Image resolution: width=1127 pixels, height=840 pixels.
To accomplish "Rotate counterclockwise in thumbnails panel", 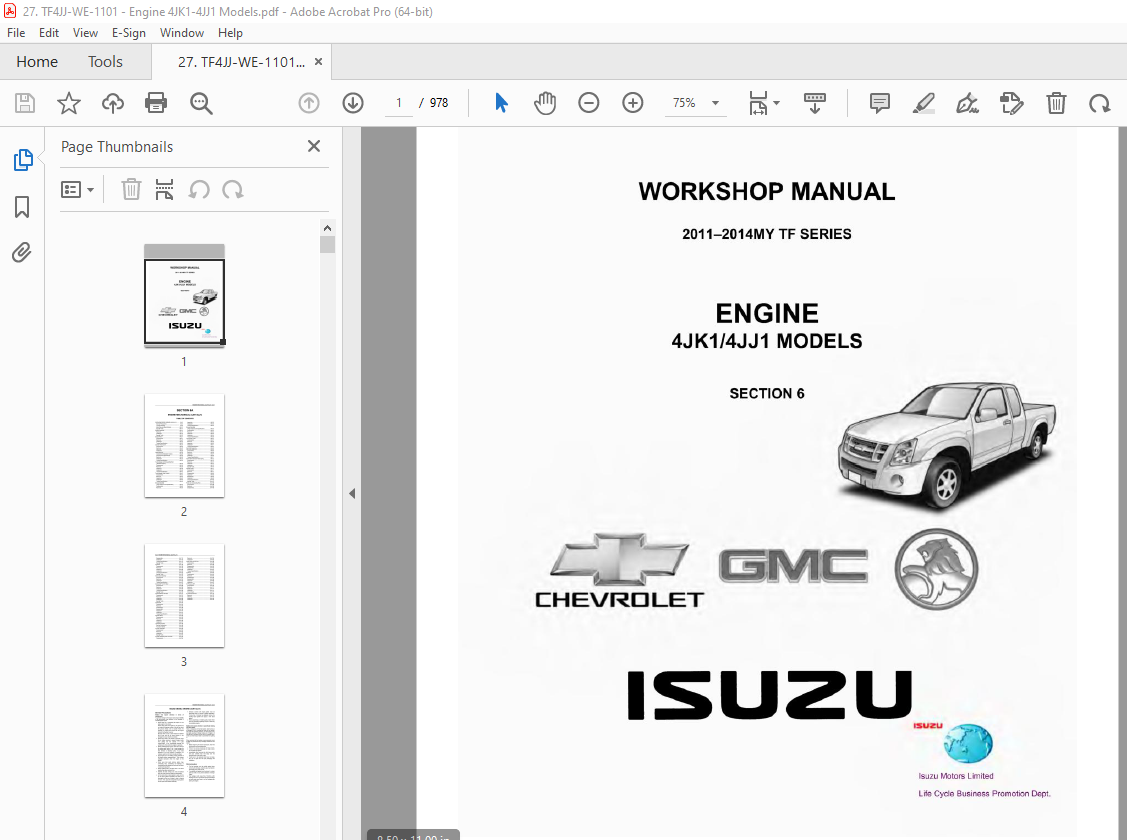I will click(199, 190).
